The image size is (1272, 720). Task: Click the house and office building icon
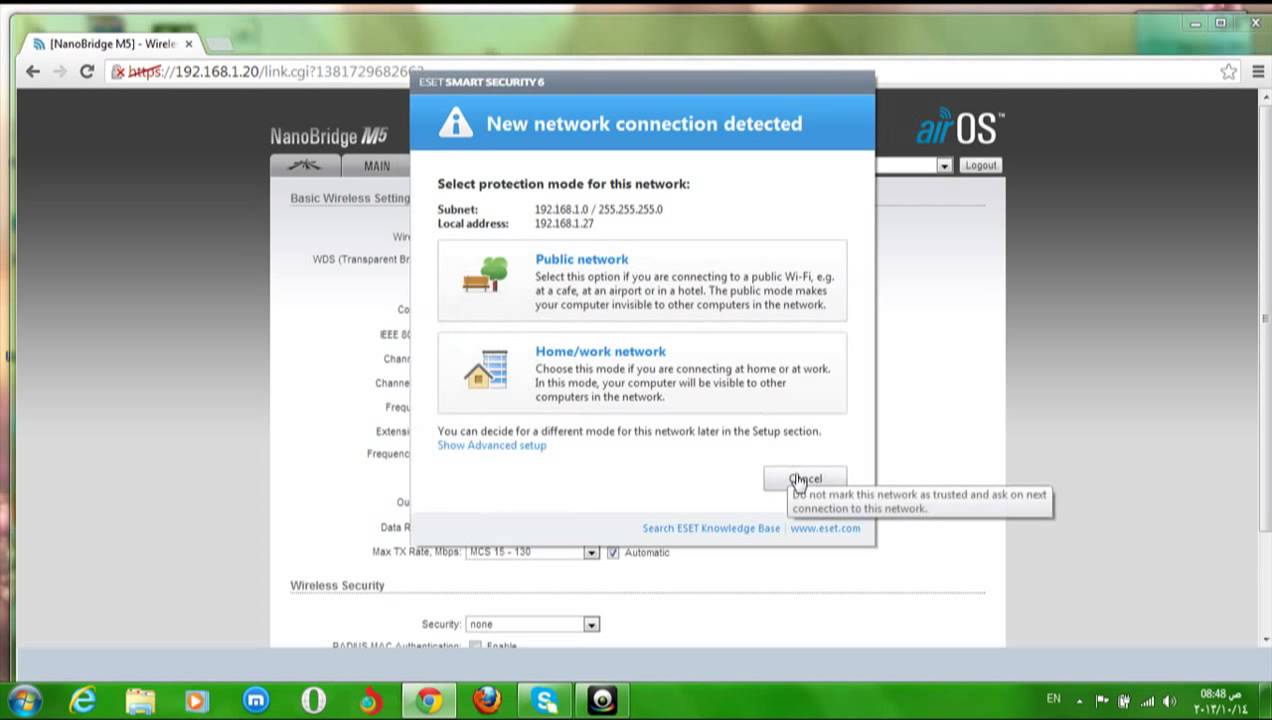pos(486,369)
